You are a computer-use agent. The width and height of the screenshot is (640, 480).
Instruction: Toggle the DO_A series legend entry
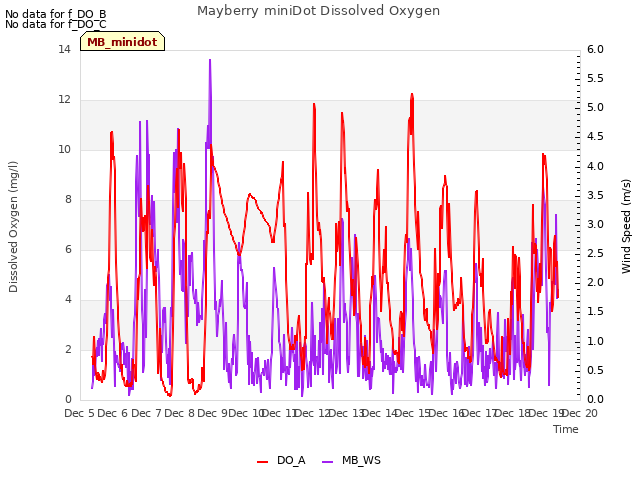[281, 460]
